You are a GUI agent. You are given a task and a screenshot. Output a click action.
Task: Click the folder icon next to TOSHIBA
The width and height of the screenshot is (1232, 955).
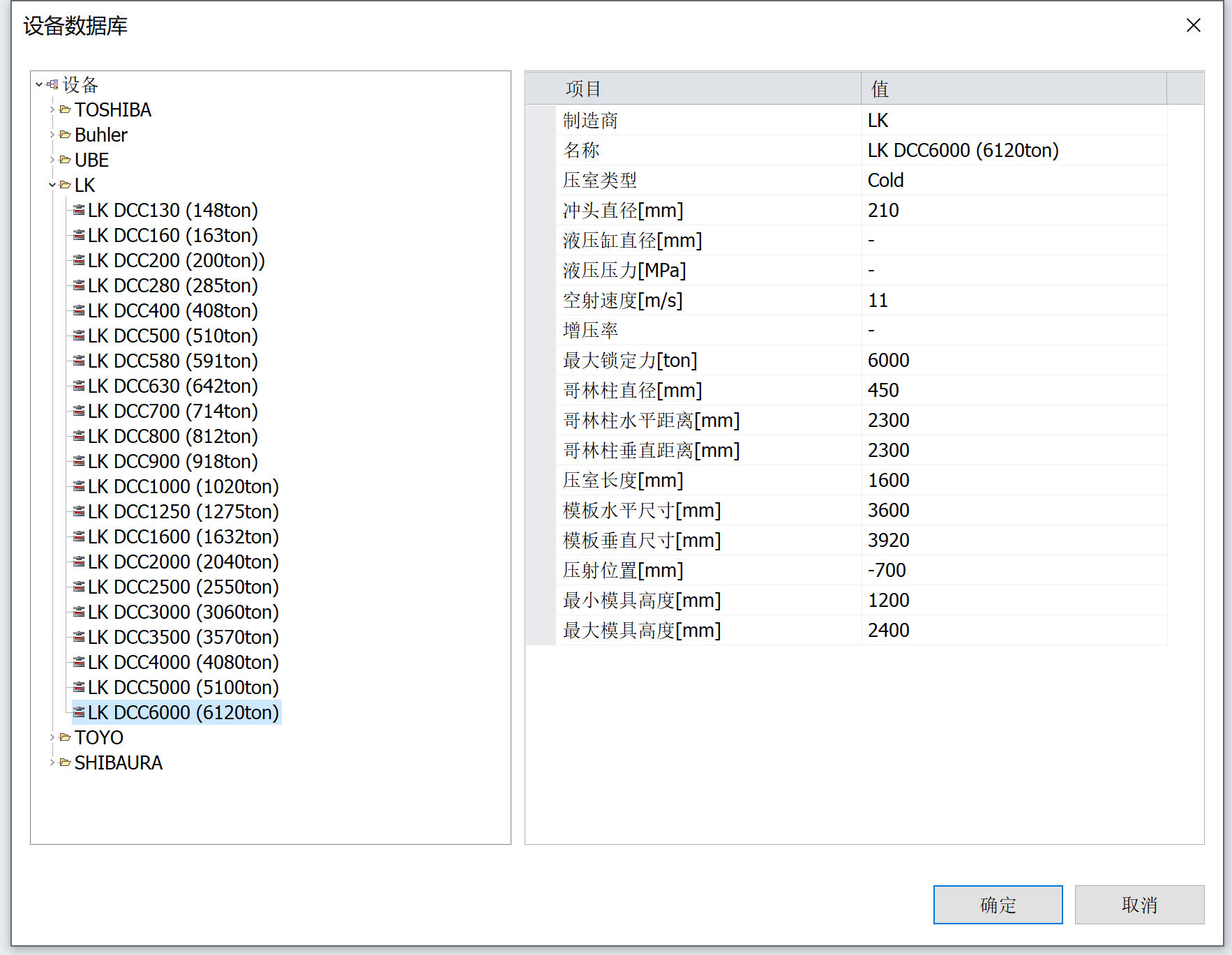coord(66,110)
